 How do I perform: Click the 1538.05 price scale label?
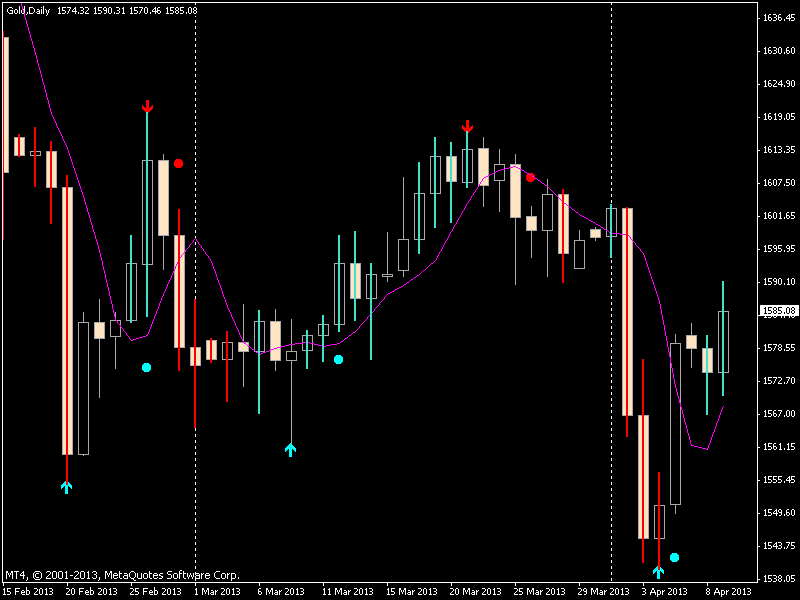[x=779, y=579]
